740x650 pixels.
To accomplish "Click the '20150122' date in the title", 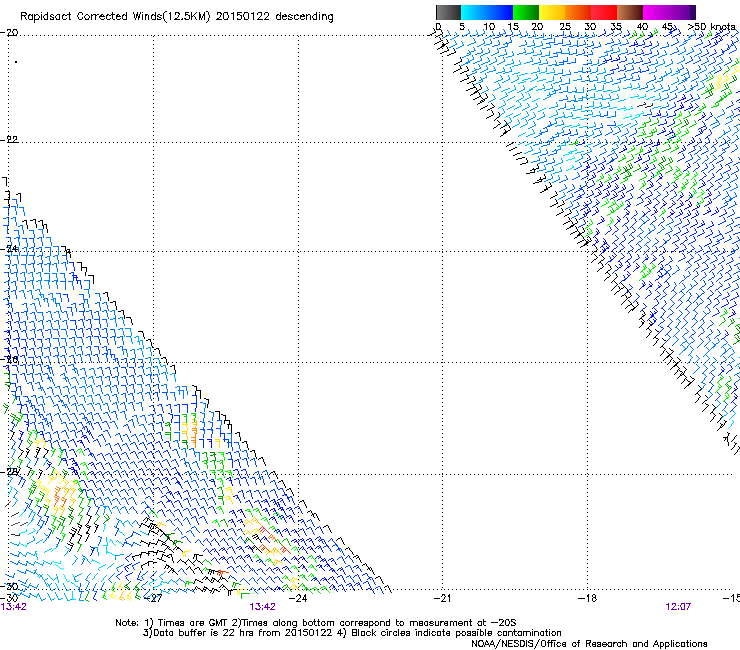I will [x=243, y=17].
